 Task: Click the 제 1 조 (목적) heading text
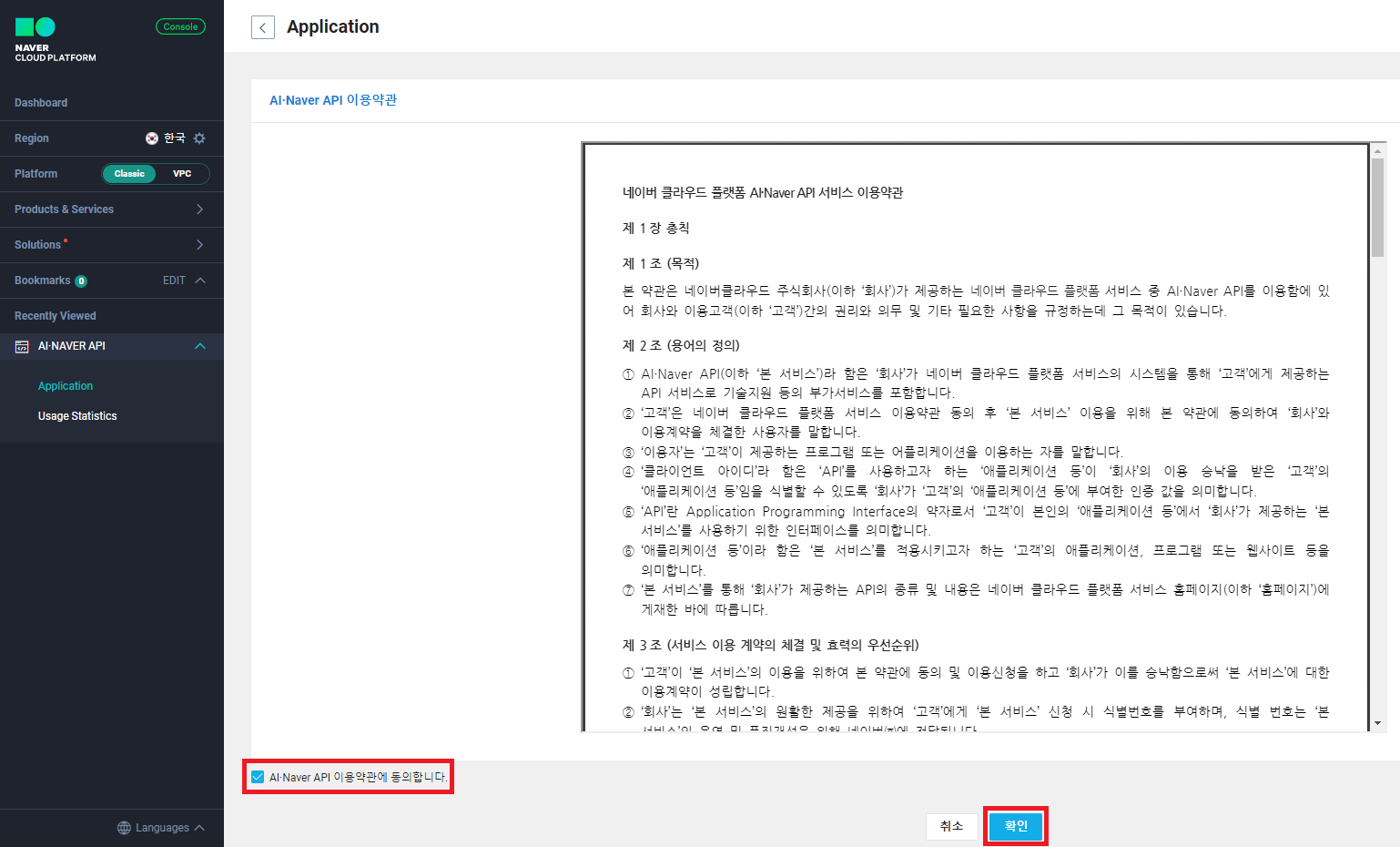(661, 263)
